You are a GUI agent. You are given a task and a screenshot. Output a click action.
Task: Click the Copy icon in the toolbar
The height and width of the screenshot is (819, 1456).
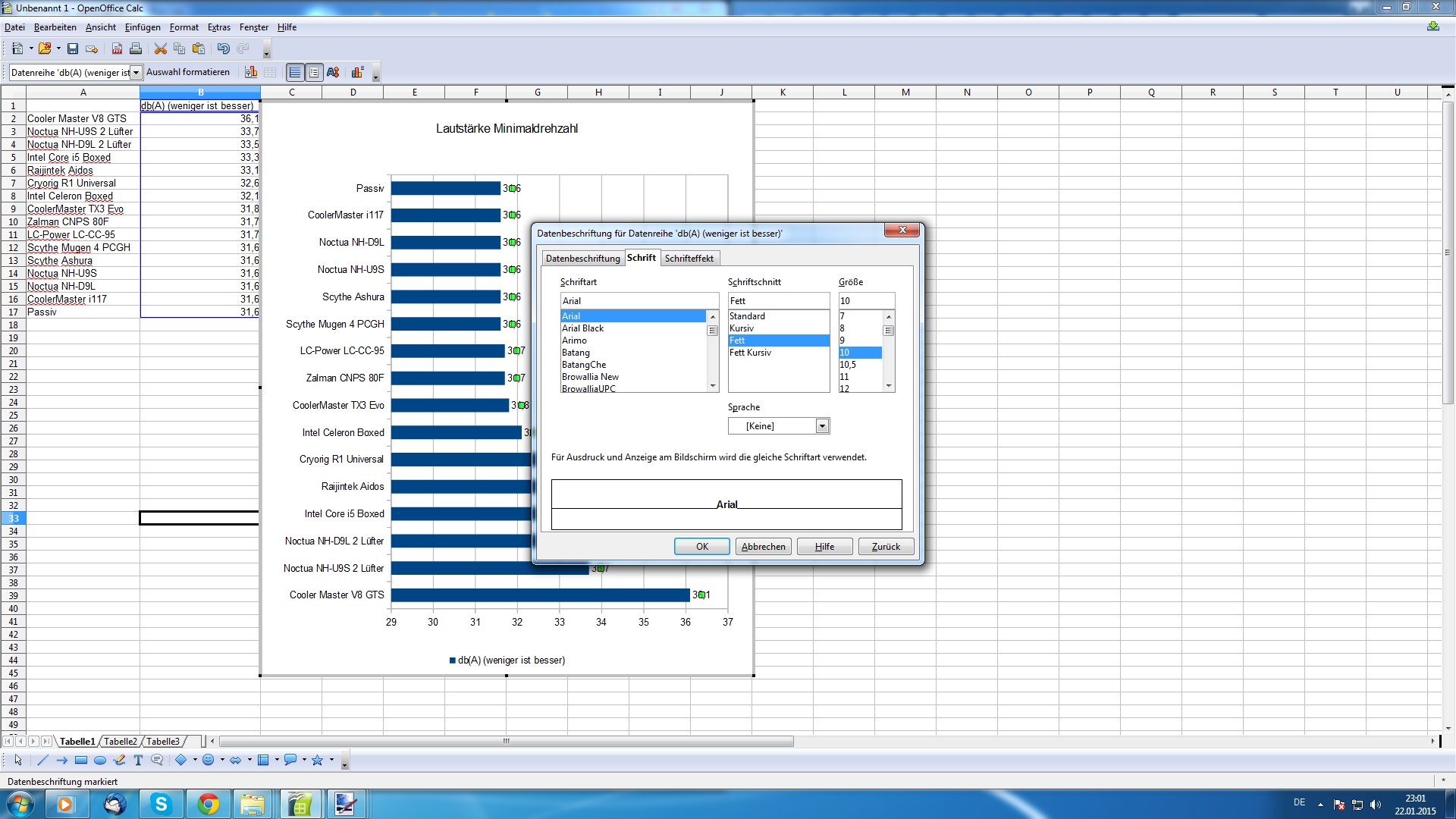click(180, 49)
